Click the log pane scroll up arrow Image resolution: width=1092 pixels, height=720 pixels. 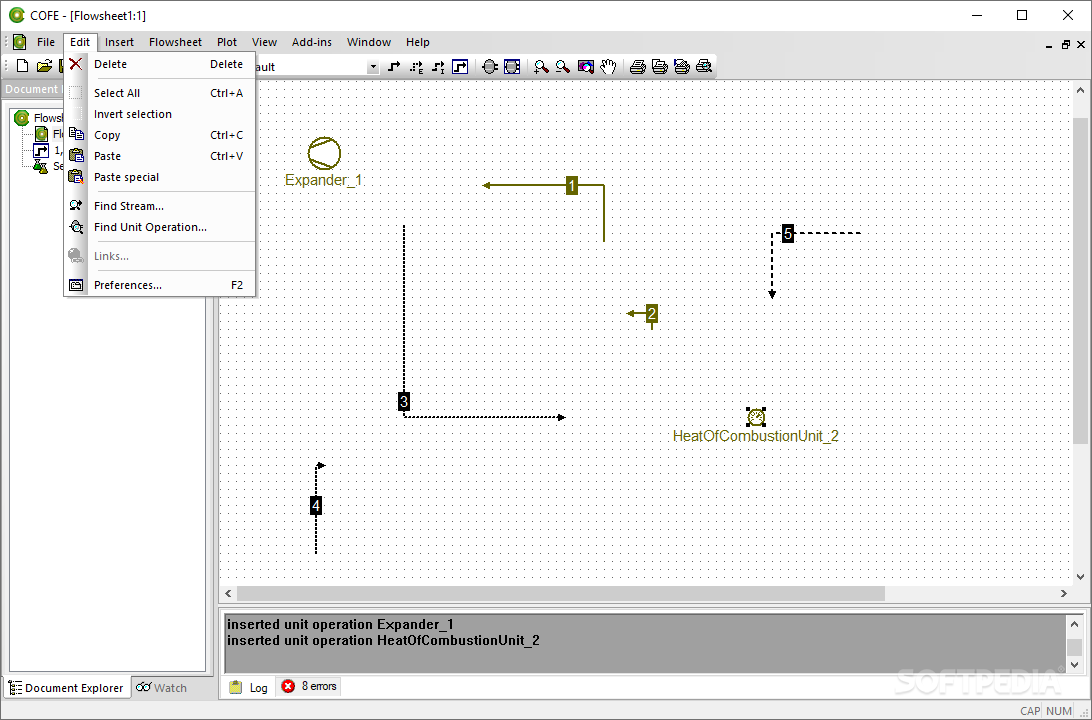[x=1075, y=624]
